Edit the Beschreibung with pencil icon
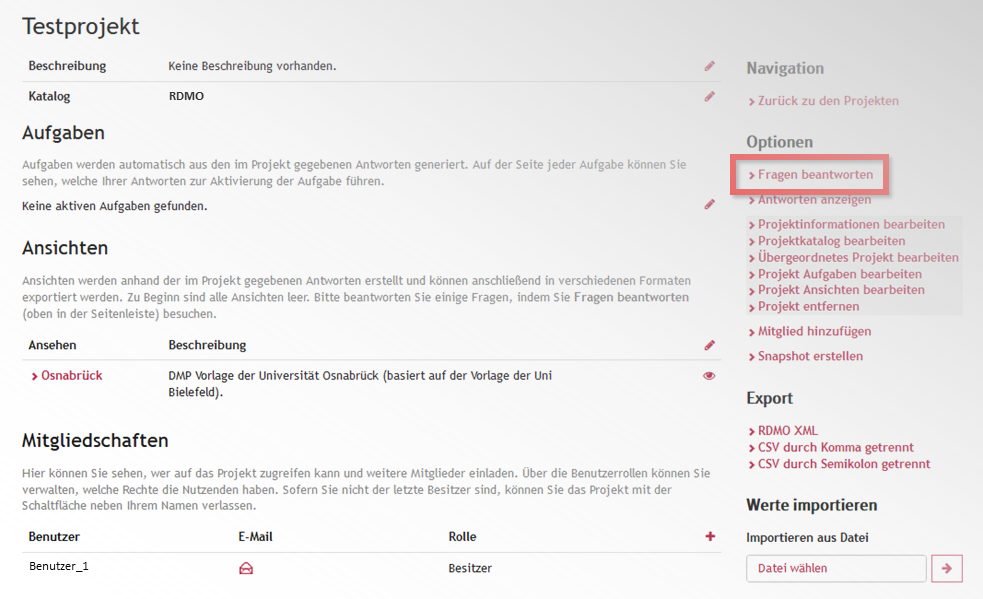This screenshot has height=599, width=983. (x=709, y=66)
